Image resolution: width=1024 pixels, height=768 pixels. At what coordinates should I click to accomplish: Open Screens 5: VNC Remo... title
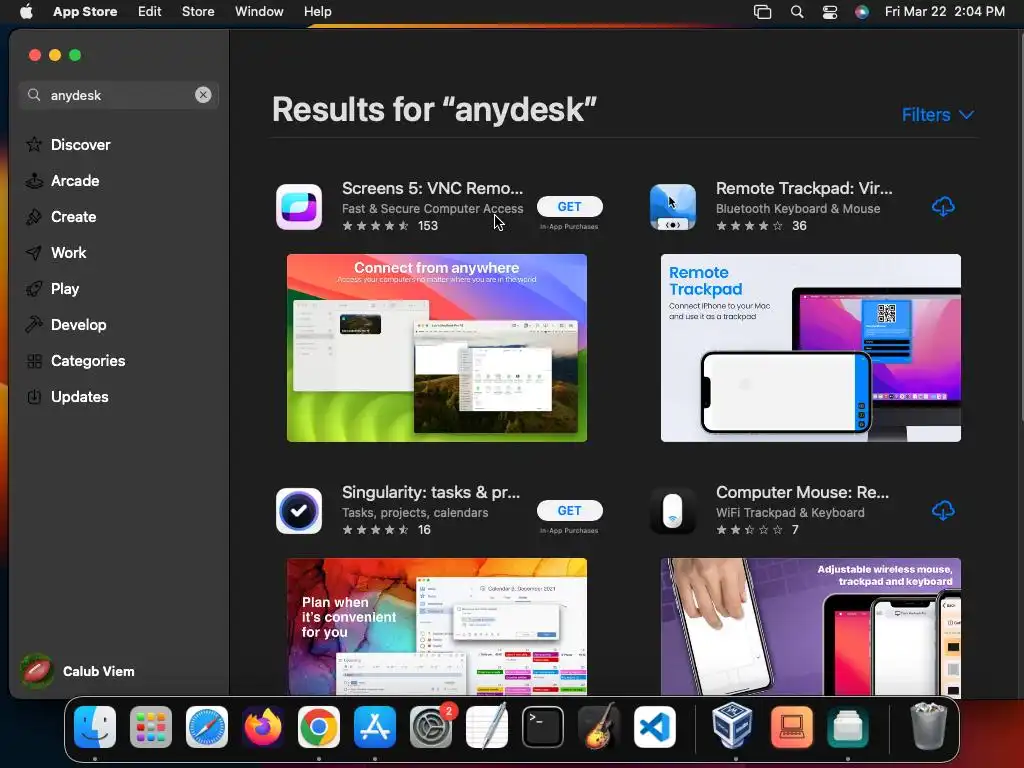click(432, 188)
